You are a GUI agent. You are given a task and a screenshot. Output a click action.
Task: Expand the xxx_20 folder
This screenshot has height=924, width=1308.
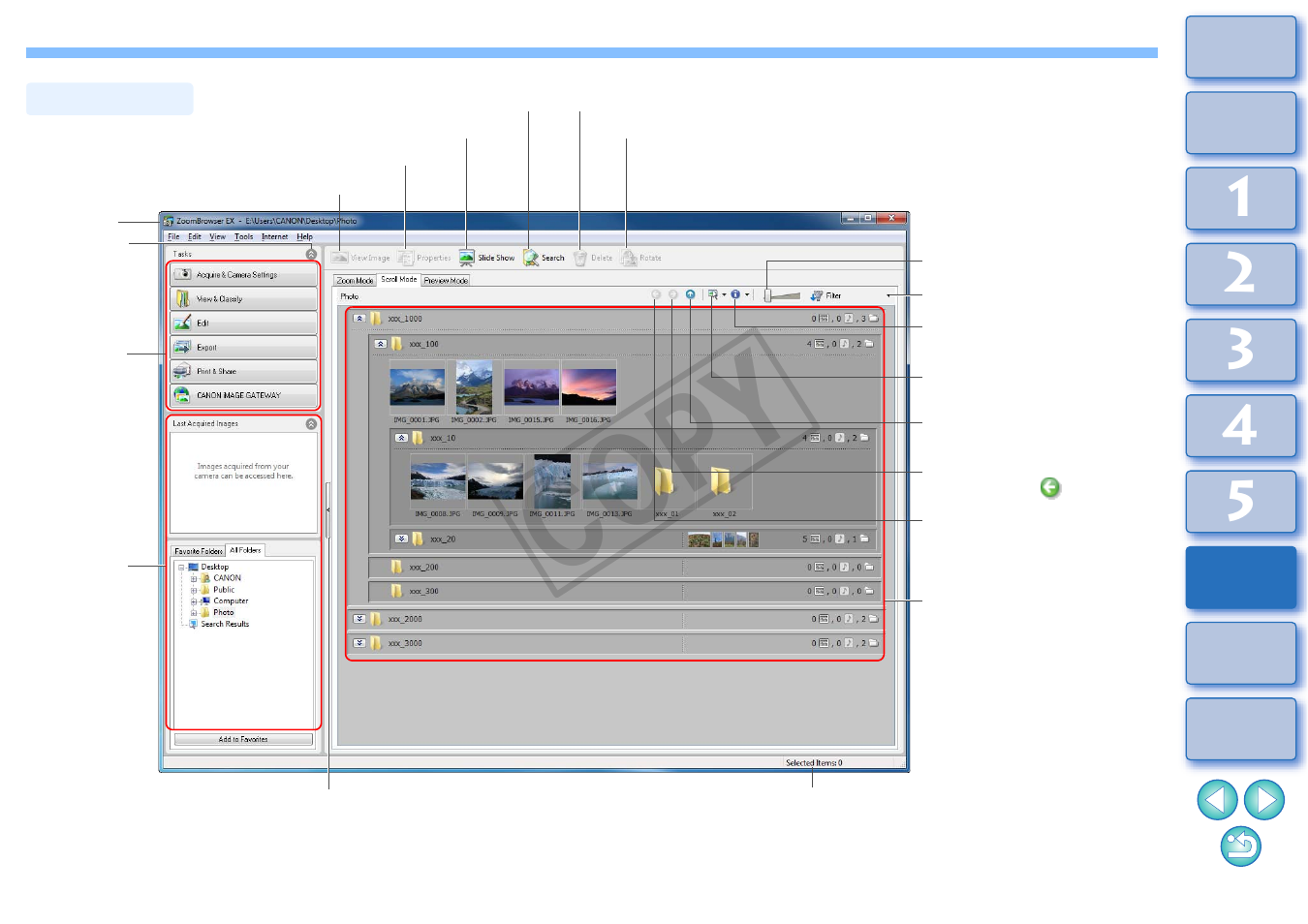coord(401,539)
